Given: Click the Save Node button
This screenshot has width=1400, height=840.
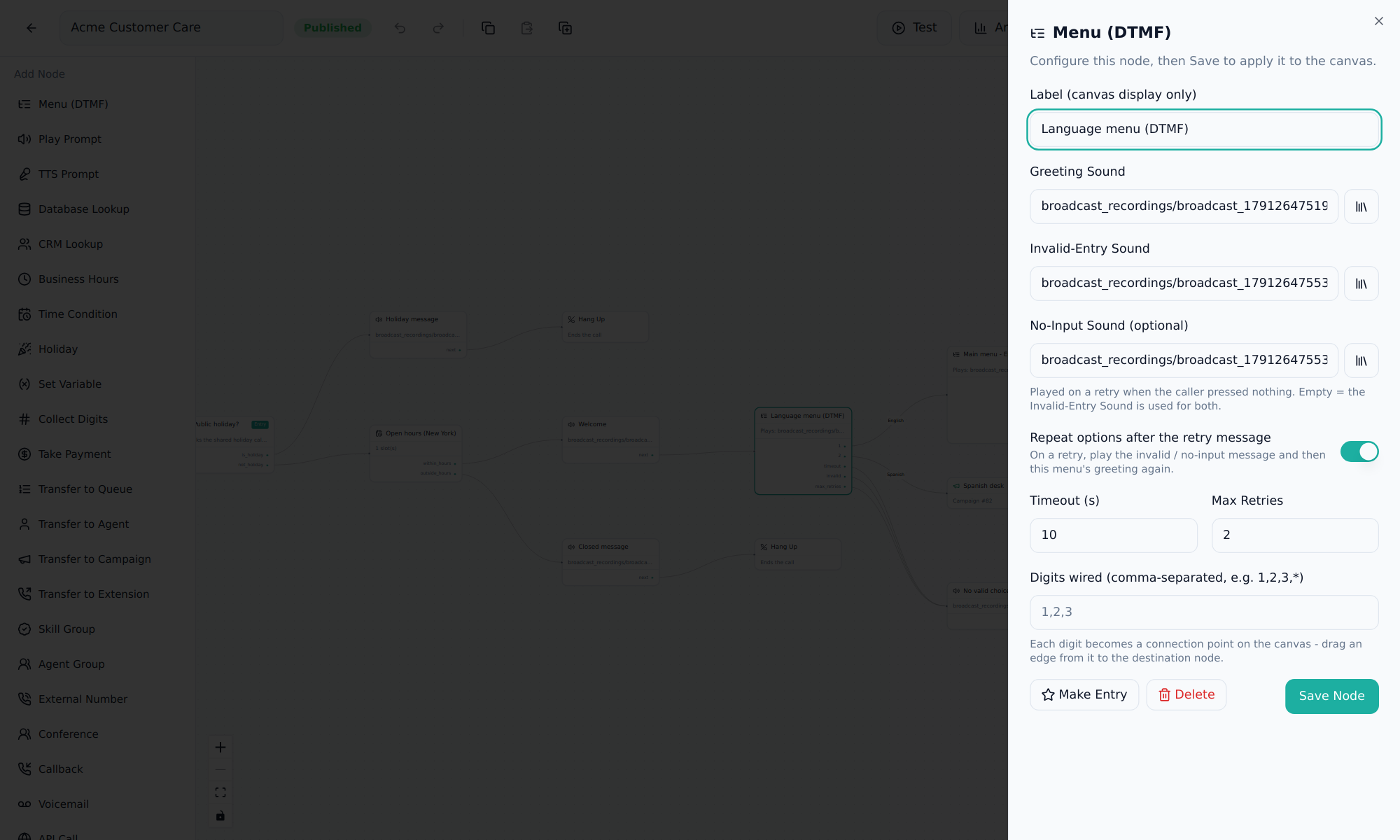Looking at the screenshot, I should 1331,696.
